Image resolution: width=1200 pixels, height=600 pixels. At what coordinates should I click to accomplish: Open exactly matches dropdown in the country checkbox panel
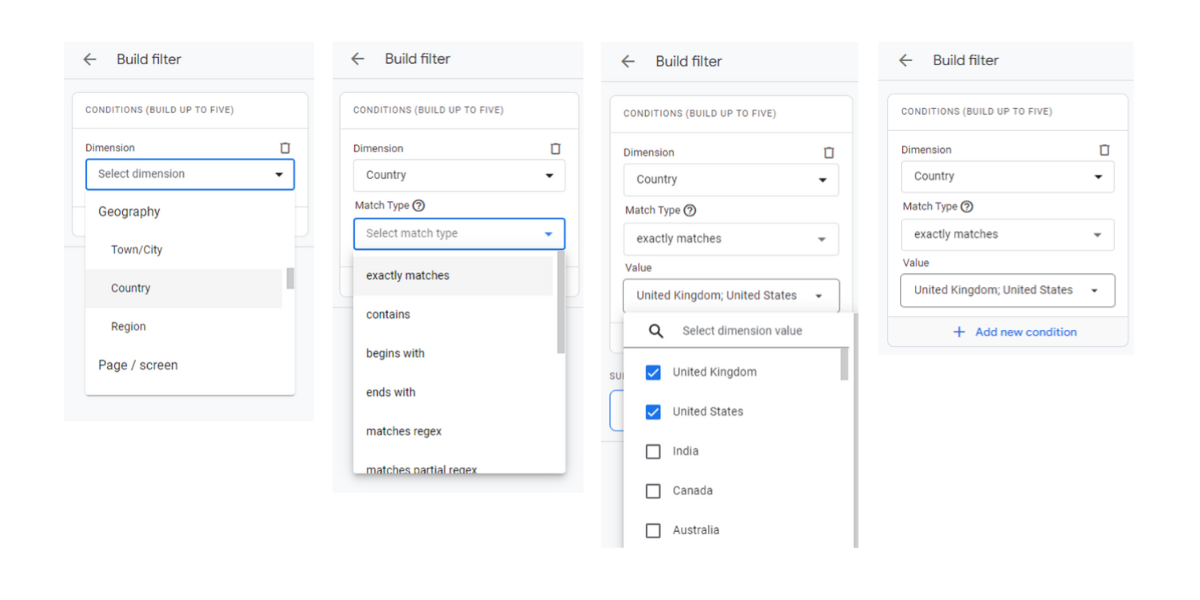click(731, 239)
